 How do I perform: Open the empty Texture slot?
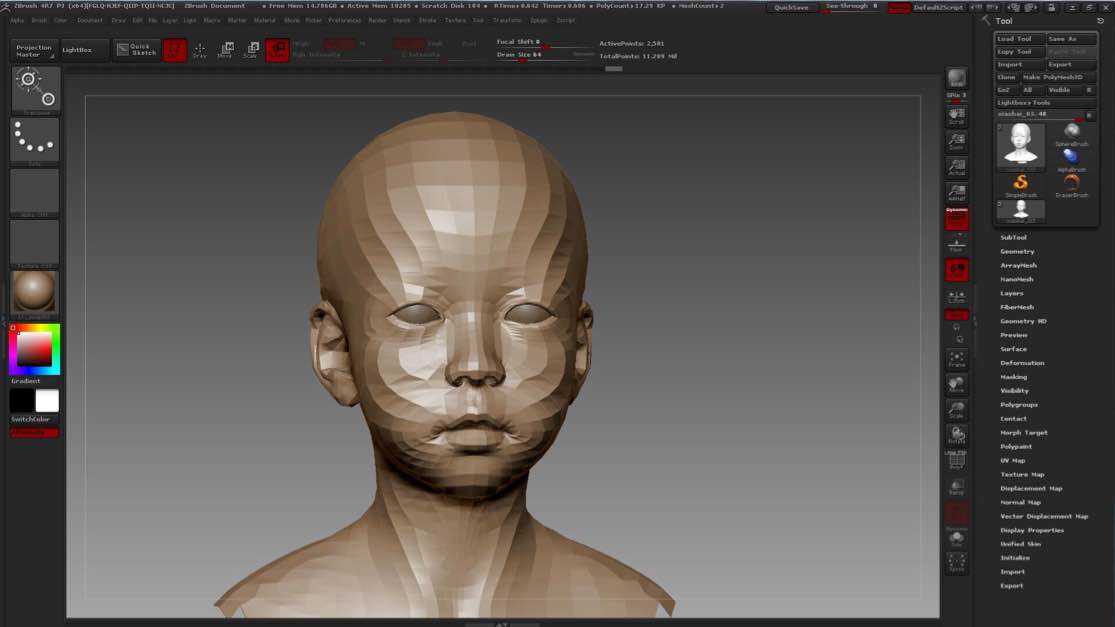[x=35, y=243]
